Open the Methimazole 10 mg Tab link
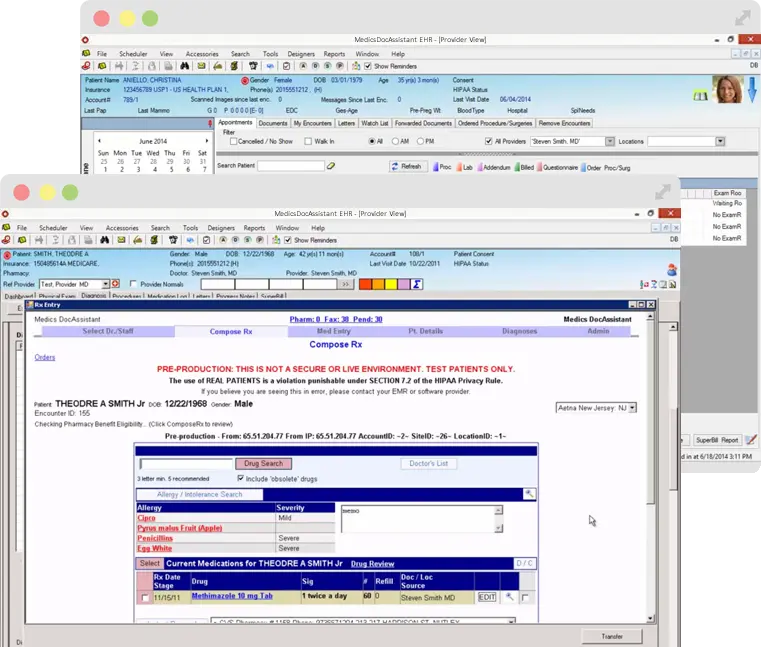Screen dimensions: 761x647 point(230,597)
